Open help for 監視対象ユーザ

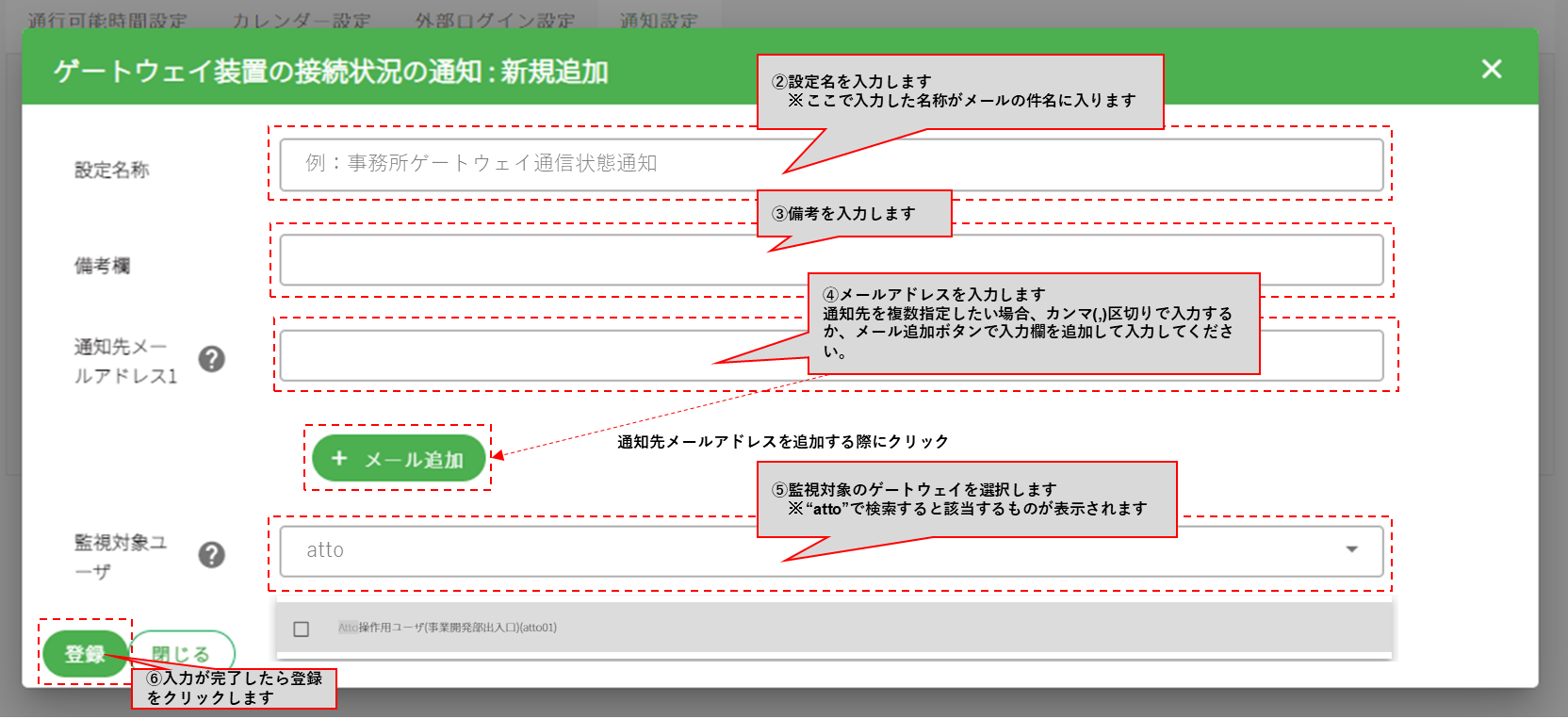click(x=212, y=555)
